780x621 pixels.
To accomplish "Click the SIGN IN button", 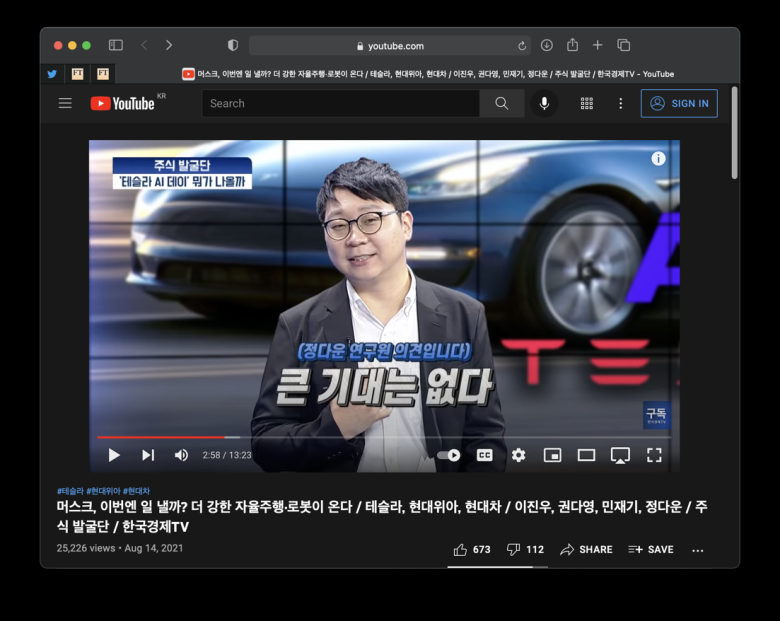I will [x=679, y=104].
